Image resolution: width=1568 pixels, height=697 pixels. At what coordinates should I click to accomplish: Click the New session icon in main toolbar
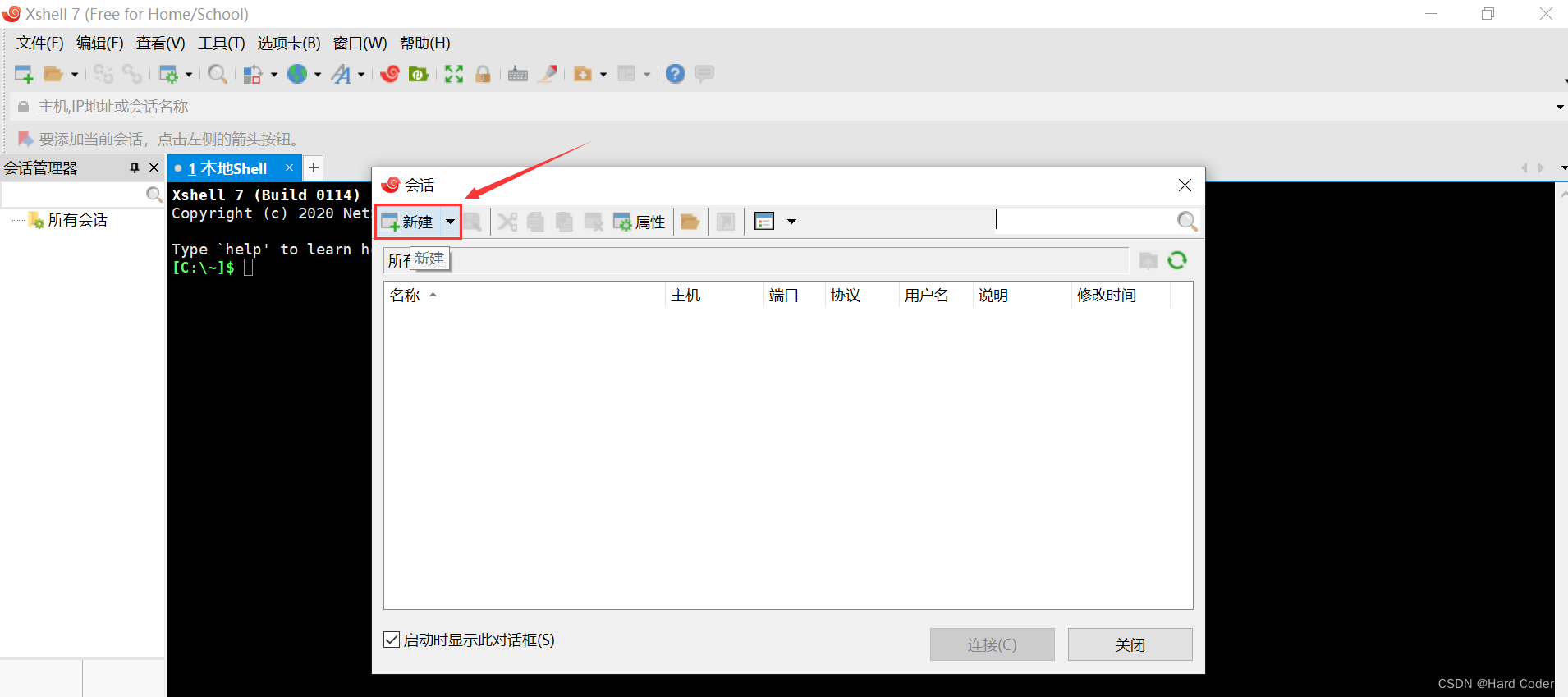[x=24, y=74]
